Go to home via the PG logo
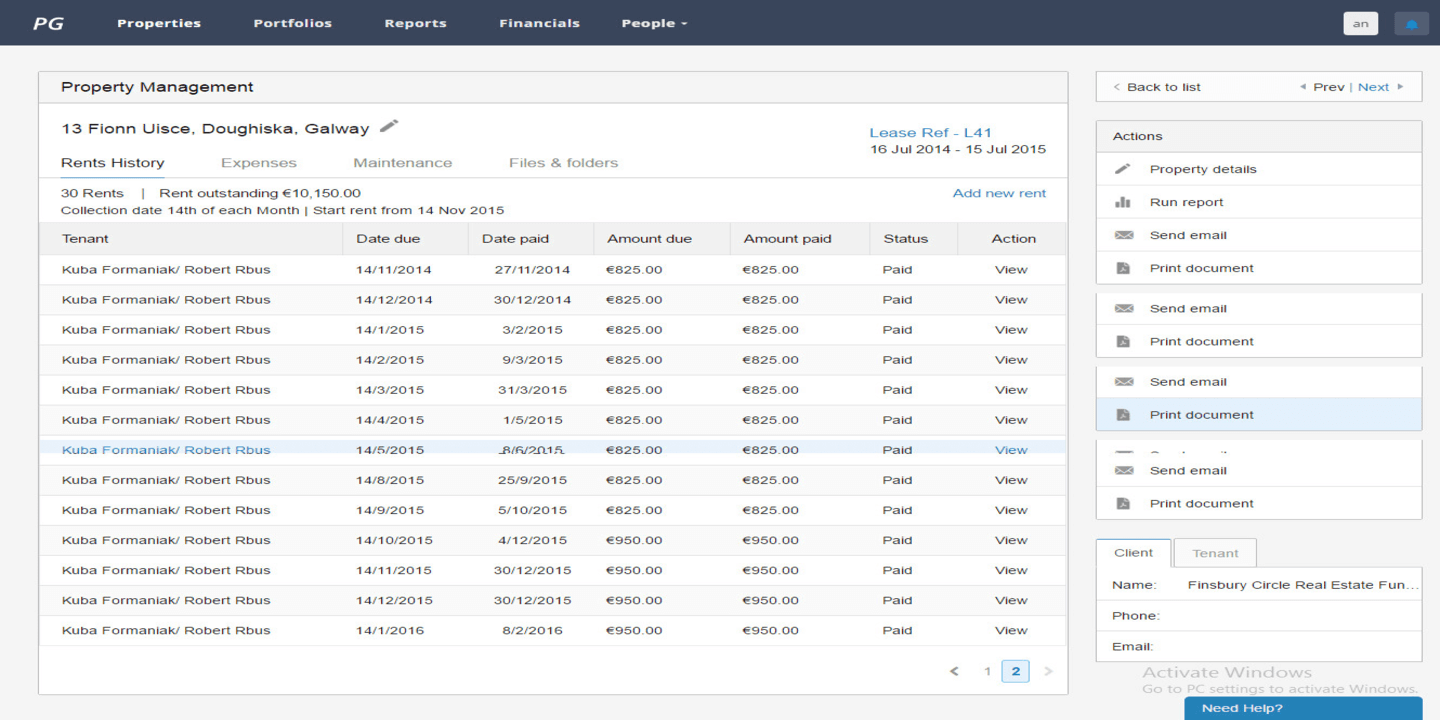Image resolution: width=1440 pixels, height=720 pixels. (x=48, y=23)
